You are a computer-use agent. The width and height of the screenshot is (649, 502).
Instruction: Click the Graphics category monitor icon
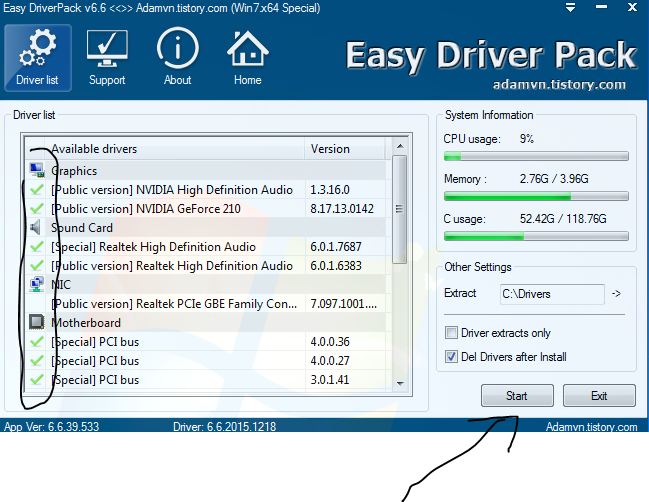[37, 170]
